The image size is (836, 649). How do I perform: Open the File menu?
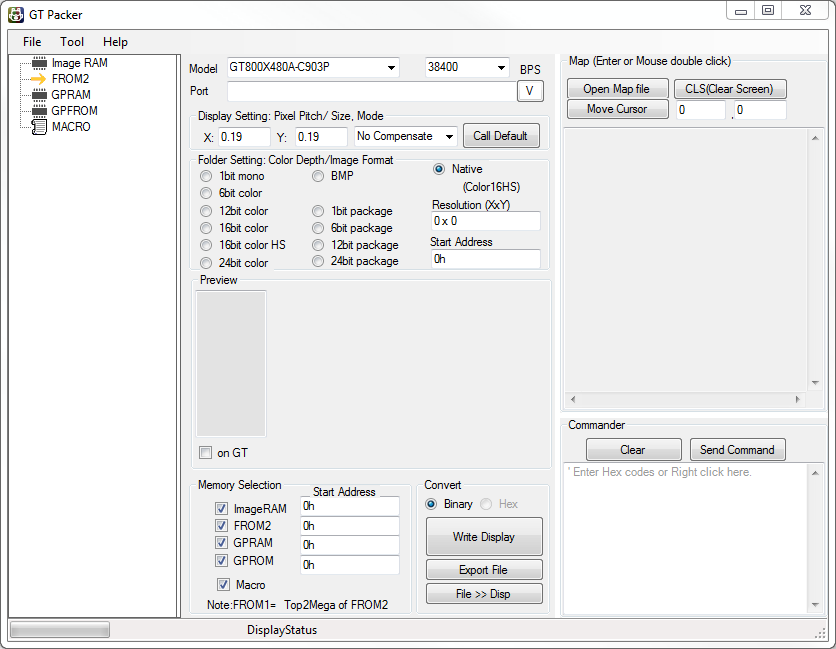point(32,42)
